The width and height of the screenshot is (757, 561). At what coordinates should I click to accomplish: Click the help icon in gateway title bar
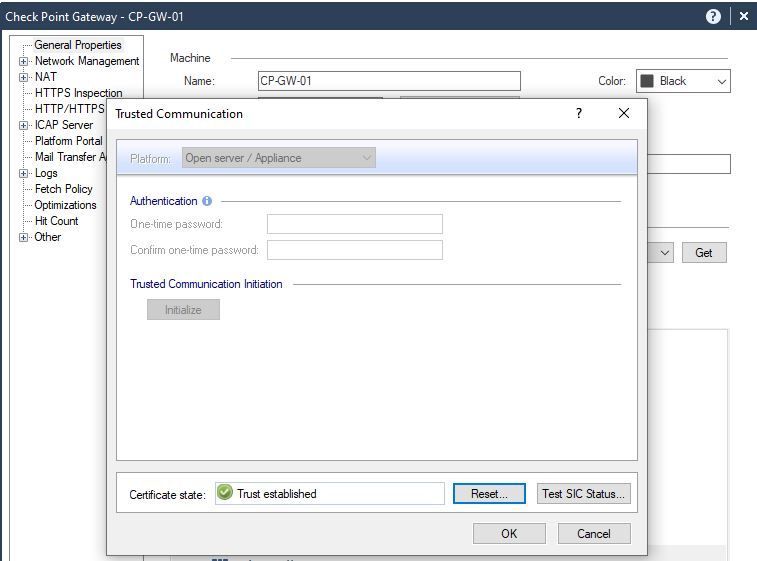[713, 17]
